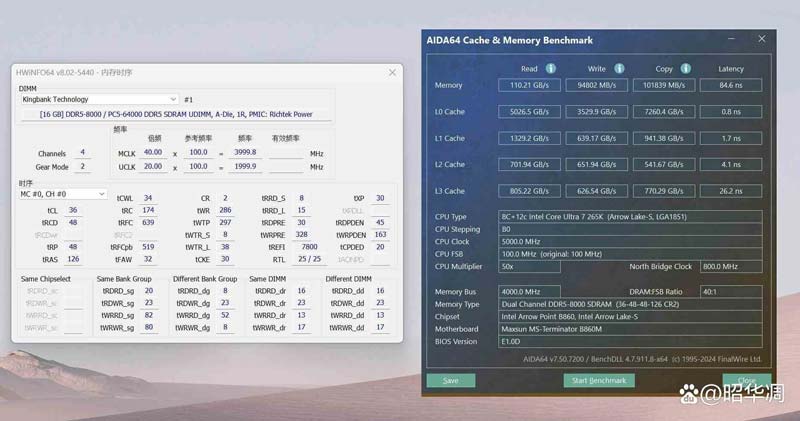Click the Memory Bus value 4000.0 MHz
800x421 pixels.
pyautogui.click(x=529, y=292)
